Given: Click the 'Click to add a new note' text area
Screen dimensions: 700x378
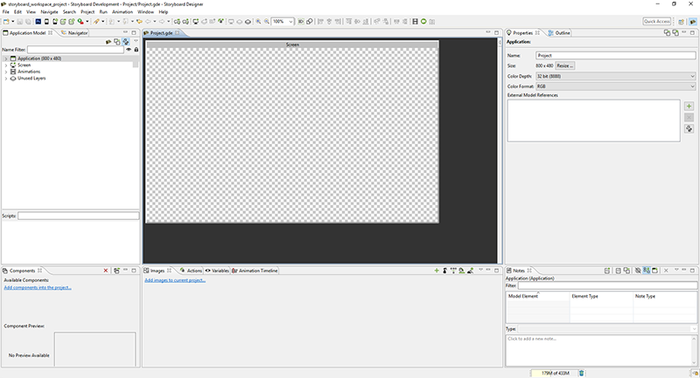Looking at the screenshot, I should pos(601,350).
